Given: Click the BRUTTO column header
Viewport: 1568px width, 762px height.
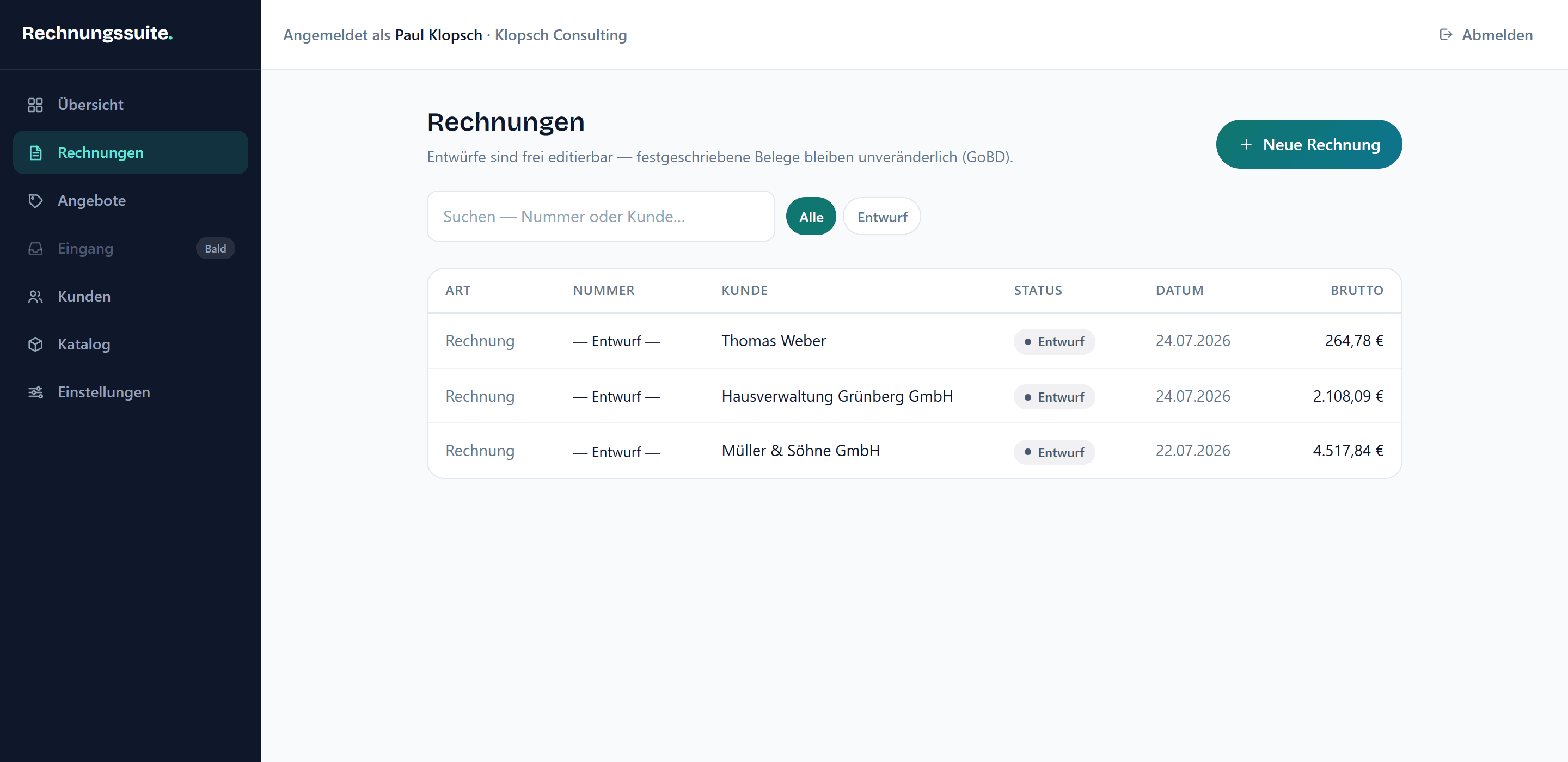Looking at the screenshot, I should click(1357, 290).
